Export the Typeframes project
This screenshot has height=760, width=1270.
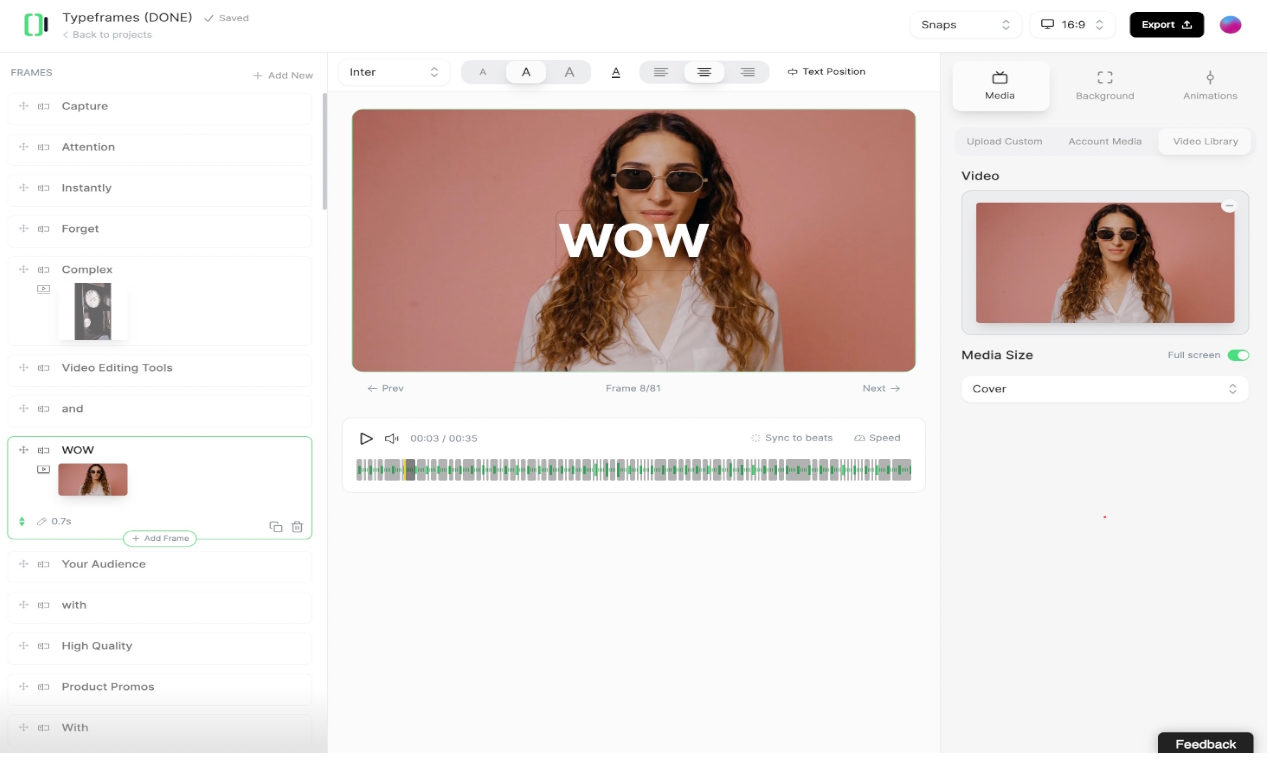coord(1166,24)
